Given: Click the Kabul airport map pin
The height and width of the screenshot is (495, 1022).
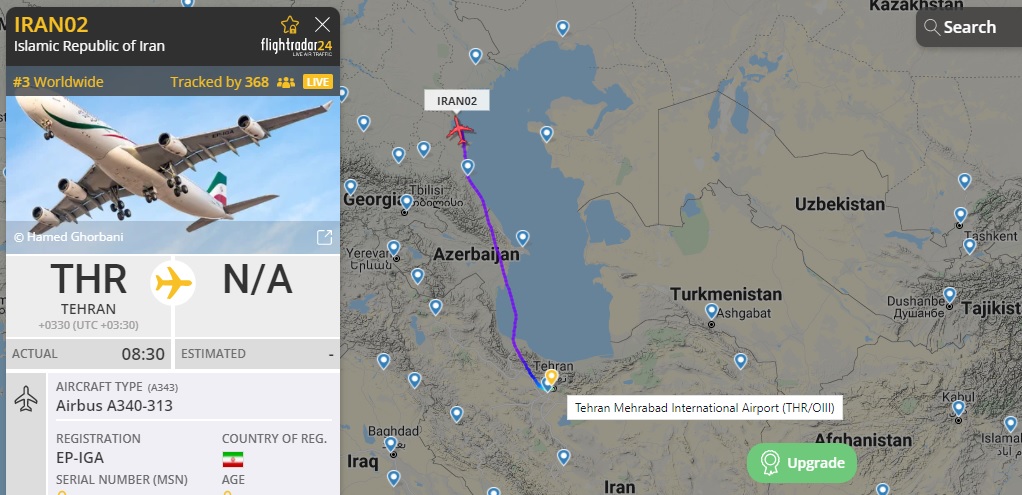Looking at the screenshot, I should click(x=958, y=408).
